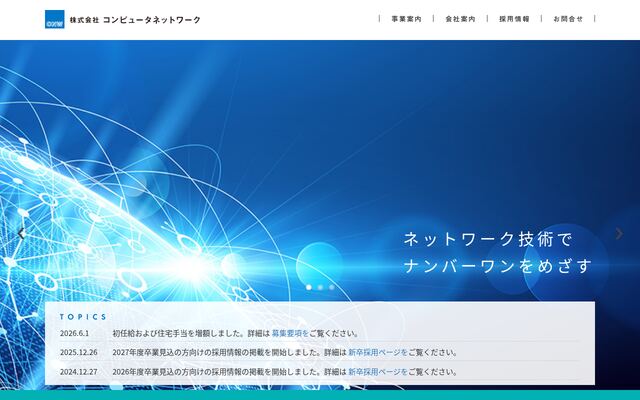This screenshot has height=400, width=640.
Task: Open 新卒採用ページ link in the 2024.12.27 topic
Action: point(378,372)
